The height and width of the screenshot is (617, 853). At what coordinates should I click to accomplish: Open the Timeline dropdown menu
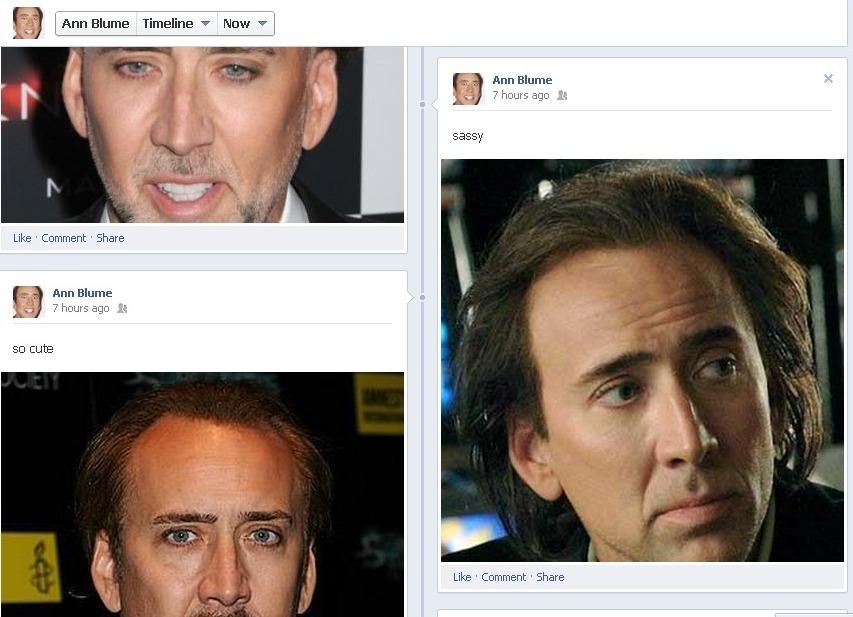point(176,24)
